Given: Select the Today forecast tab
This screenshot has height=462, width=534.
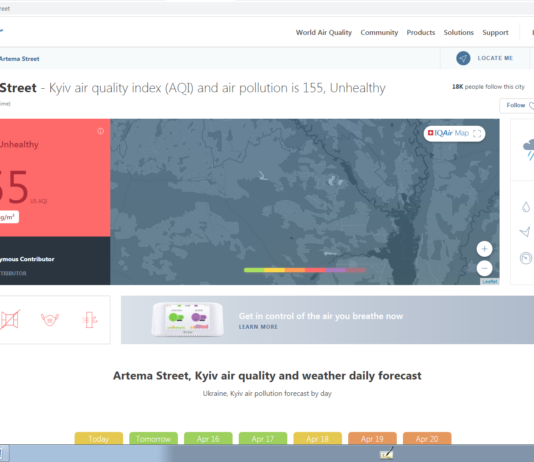Looking at the screenshot, I should click(99, 439).
